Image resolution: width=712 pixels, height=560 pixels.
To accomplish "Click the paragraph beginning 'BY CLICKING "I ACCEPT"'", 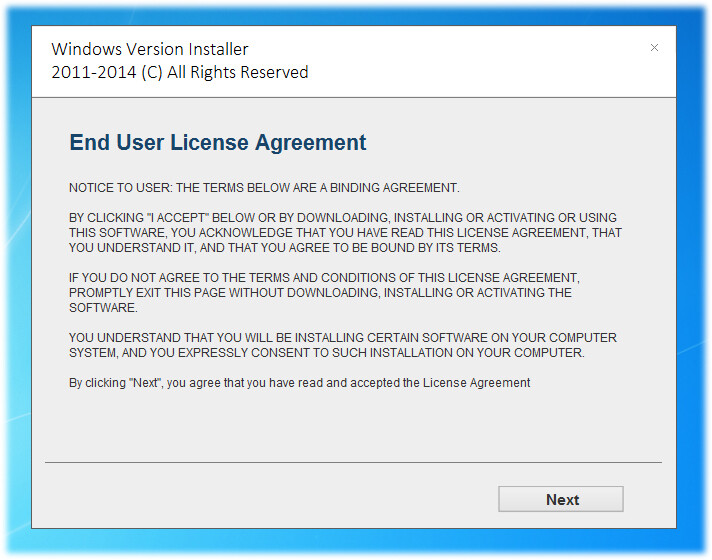I will click(x=345, y=233).
